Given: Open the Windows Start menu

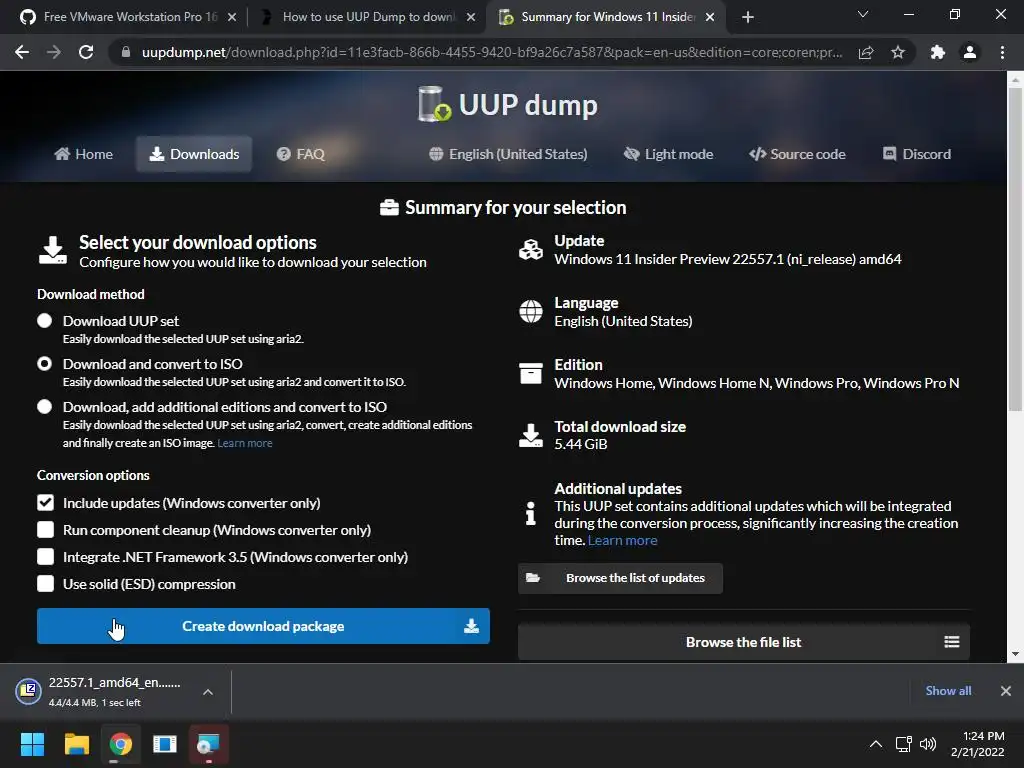Looking at the screenshot, I should pyautogui.click(x=32, y=744).
